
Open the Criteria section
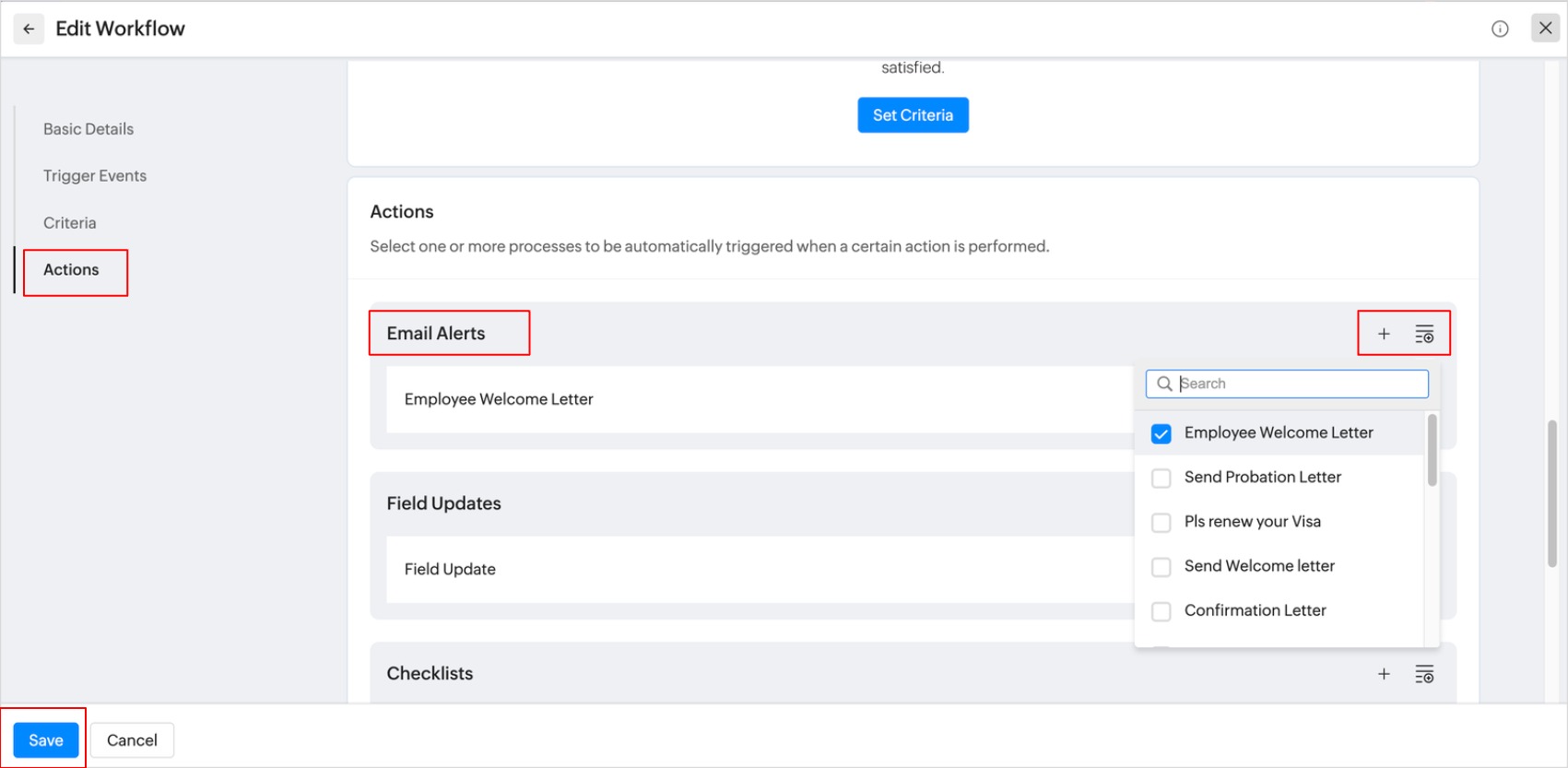click(70, 223)
